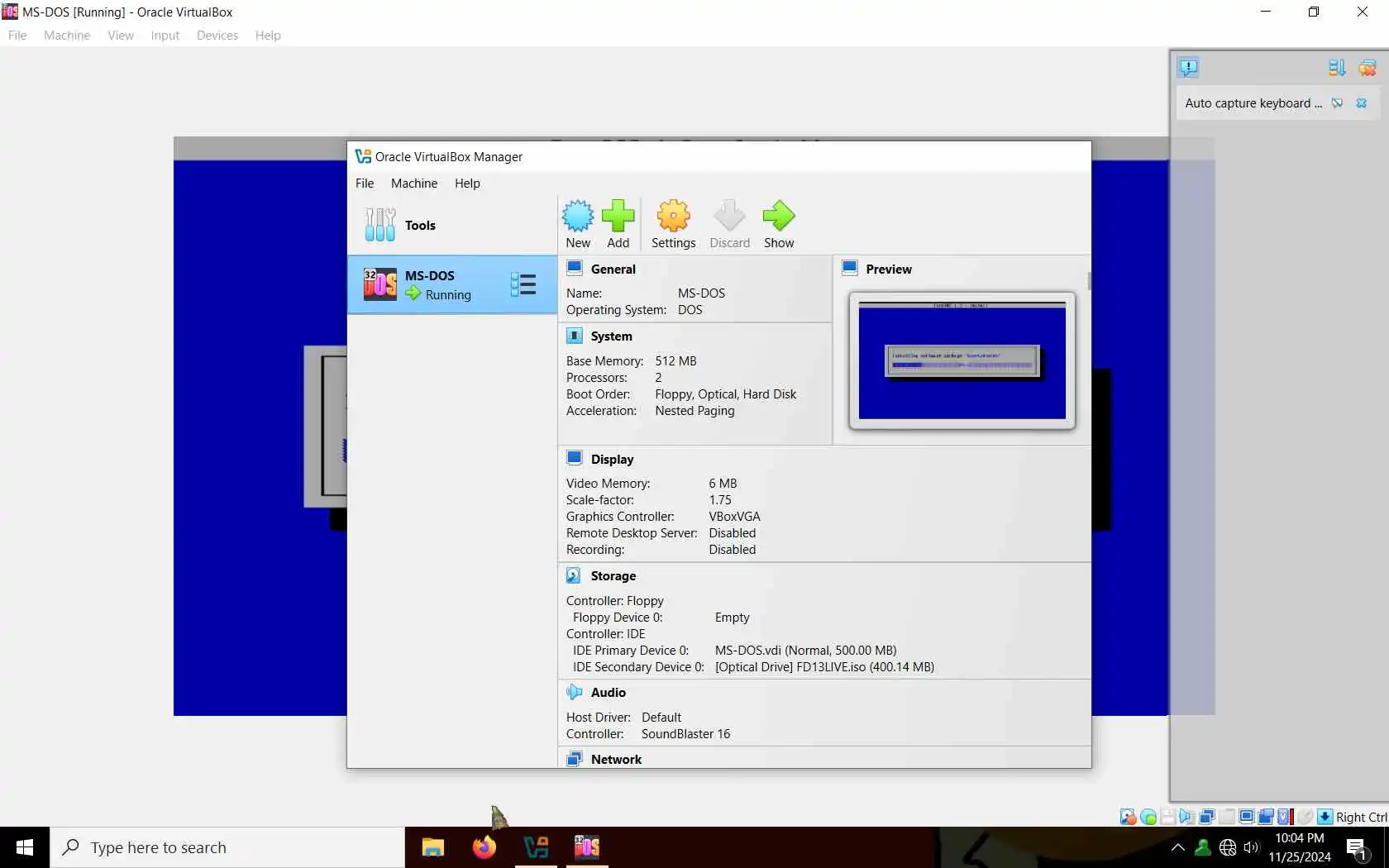Open the VM window's Input menu
The image size is (1389, 868).
pyautogui.click(x=165, y=36)
